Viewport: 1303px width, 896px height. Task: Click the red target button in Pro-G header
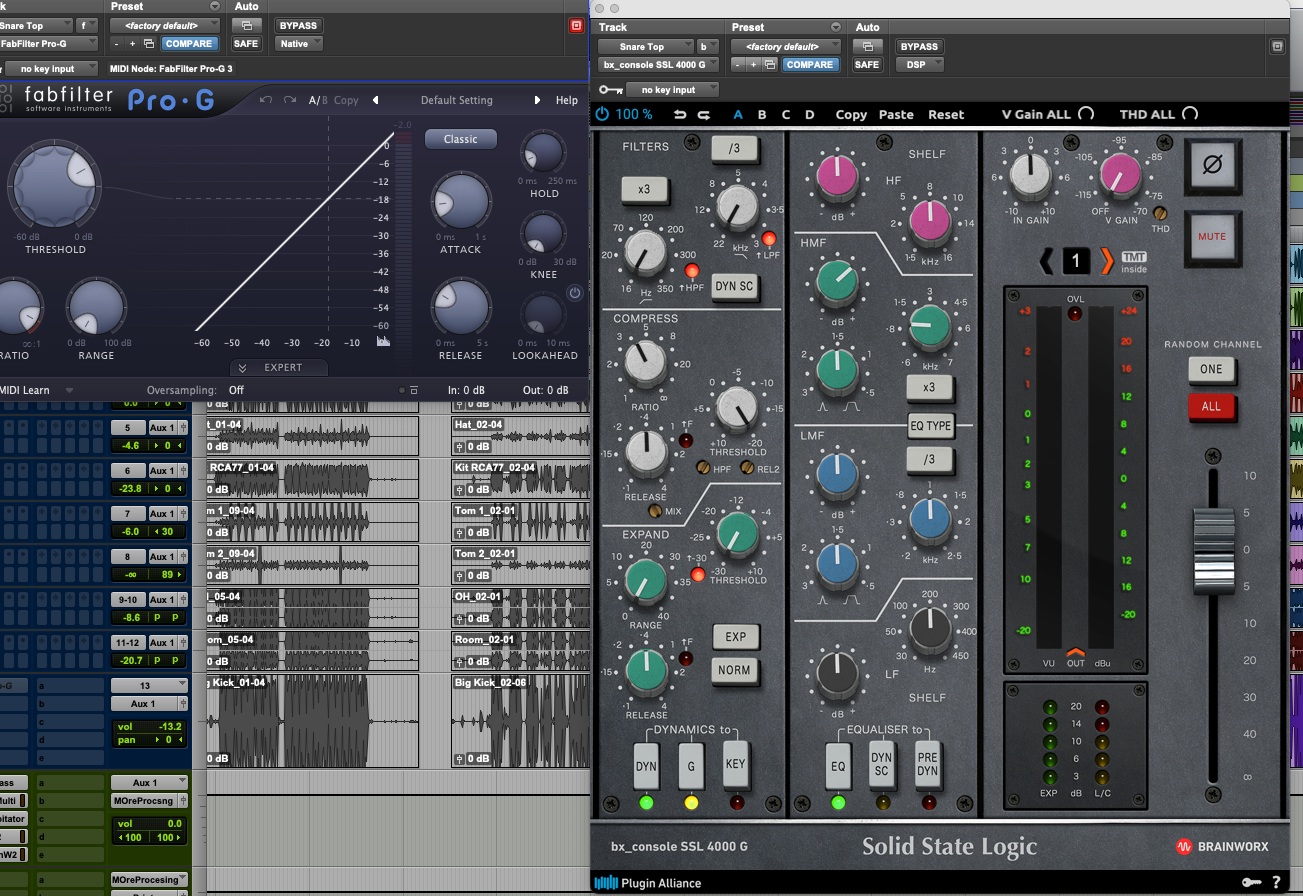coord(576,25)
